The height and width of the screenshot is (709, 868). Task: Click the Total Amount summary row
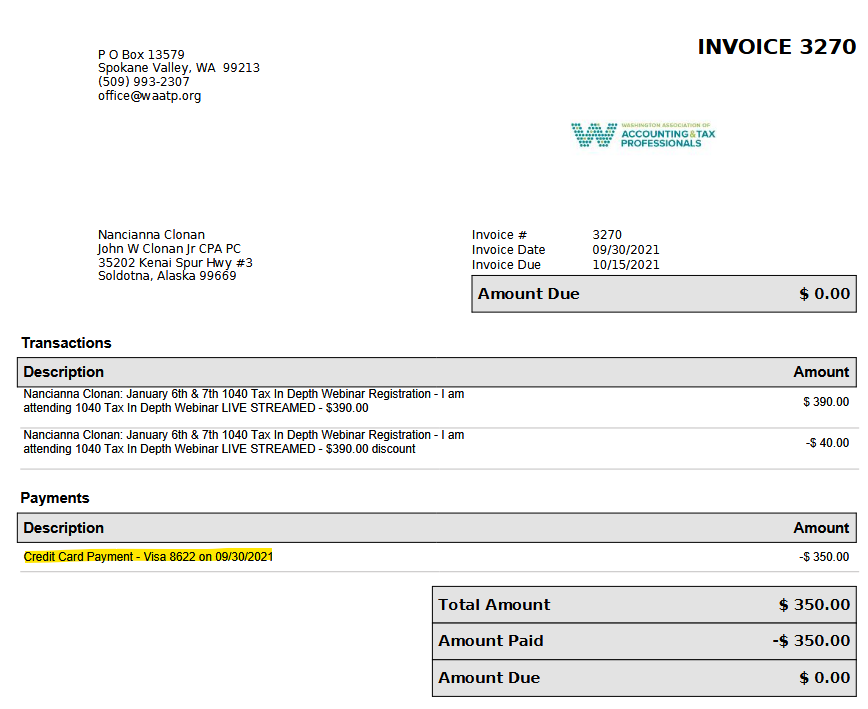[x=644, y=605]
